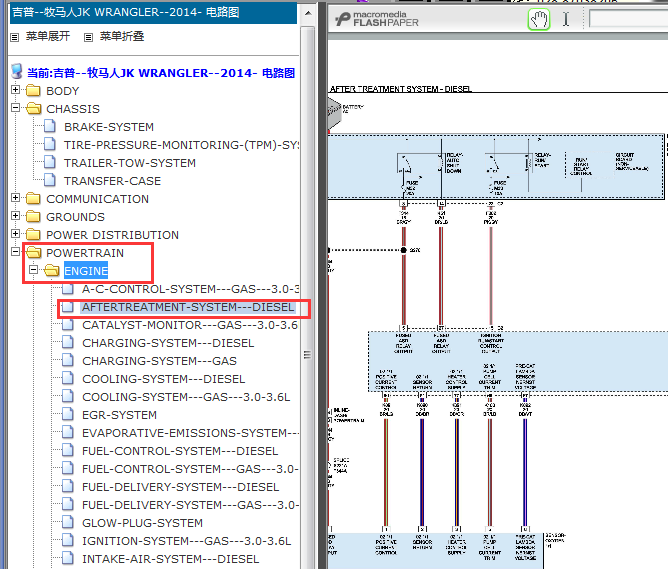Image resolution: width=668 pixels, height=569 pixels.
Task: Open A-C-CONTROL-SYSTEM---GAS document
Action: click(190, 289)
